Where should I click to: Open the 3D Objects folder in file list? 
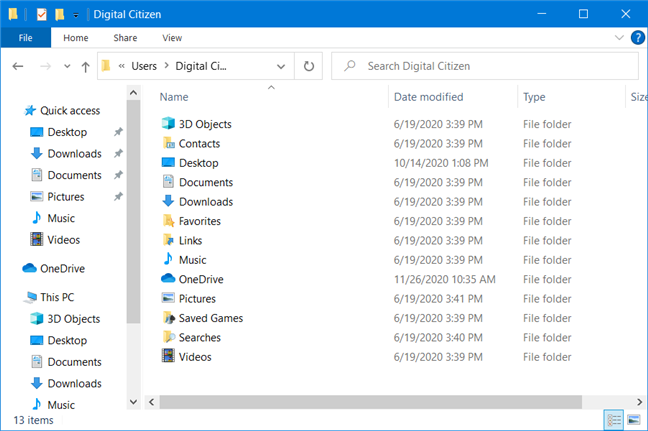tap(204, 124)
